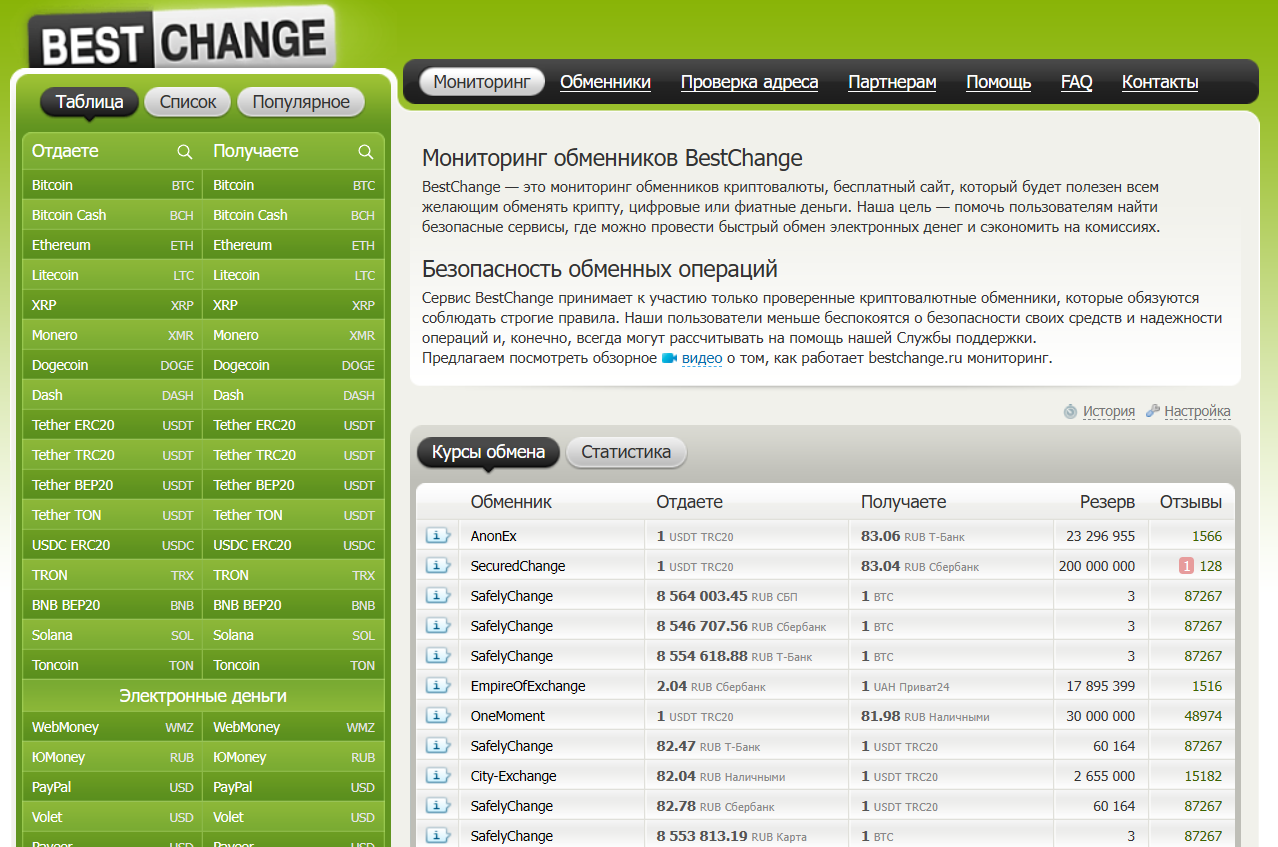
Task: Switch to the Список view tab
Action: tap(188, 102)
